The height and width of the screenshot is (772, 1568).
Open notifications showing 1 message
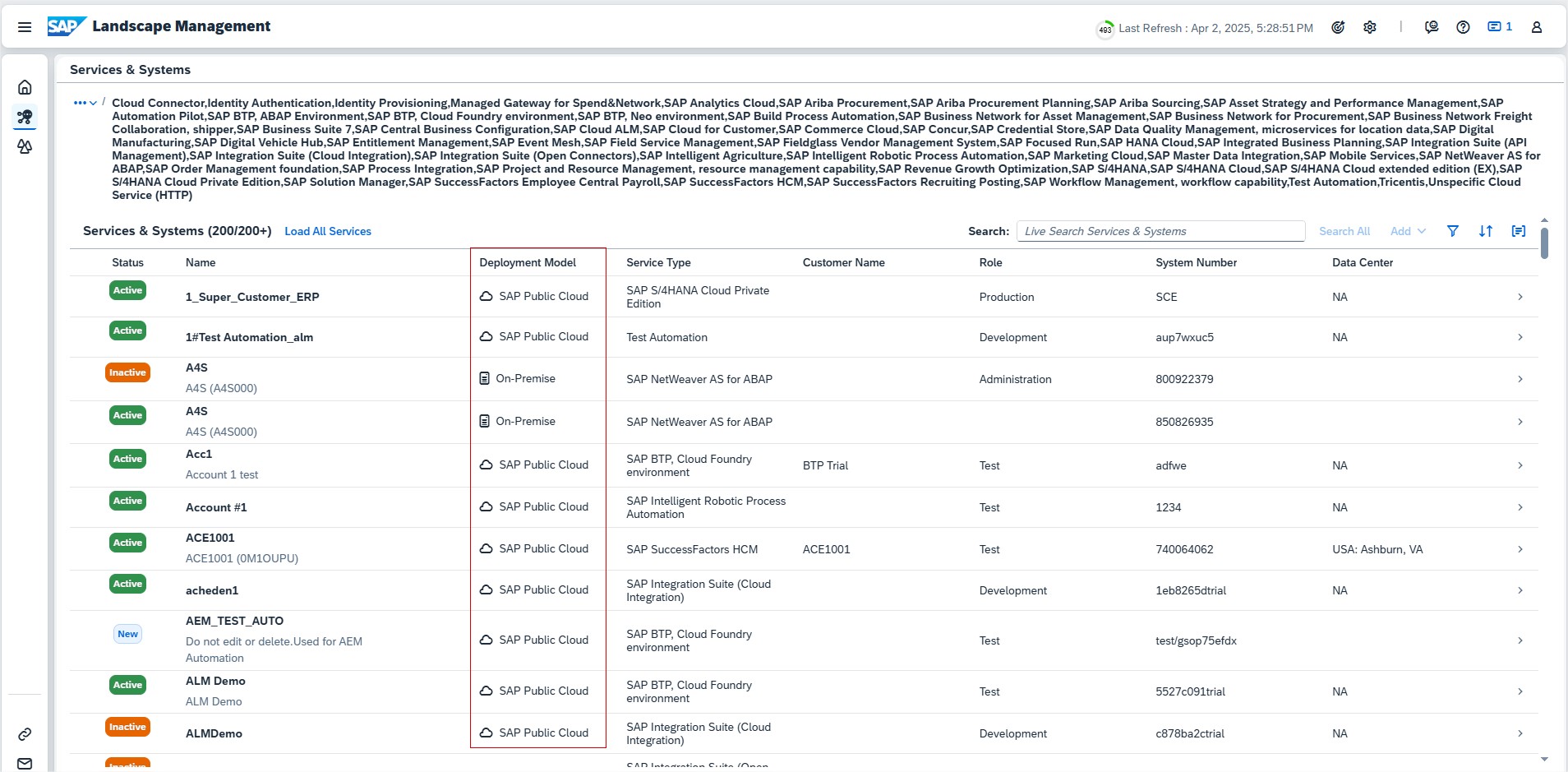1500,27
